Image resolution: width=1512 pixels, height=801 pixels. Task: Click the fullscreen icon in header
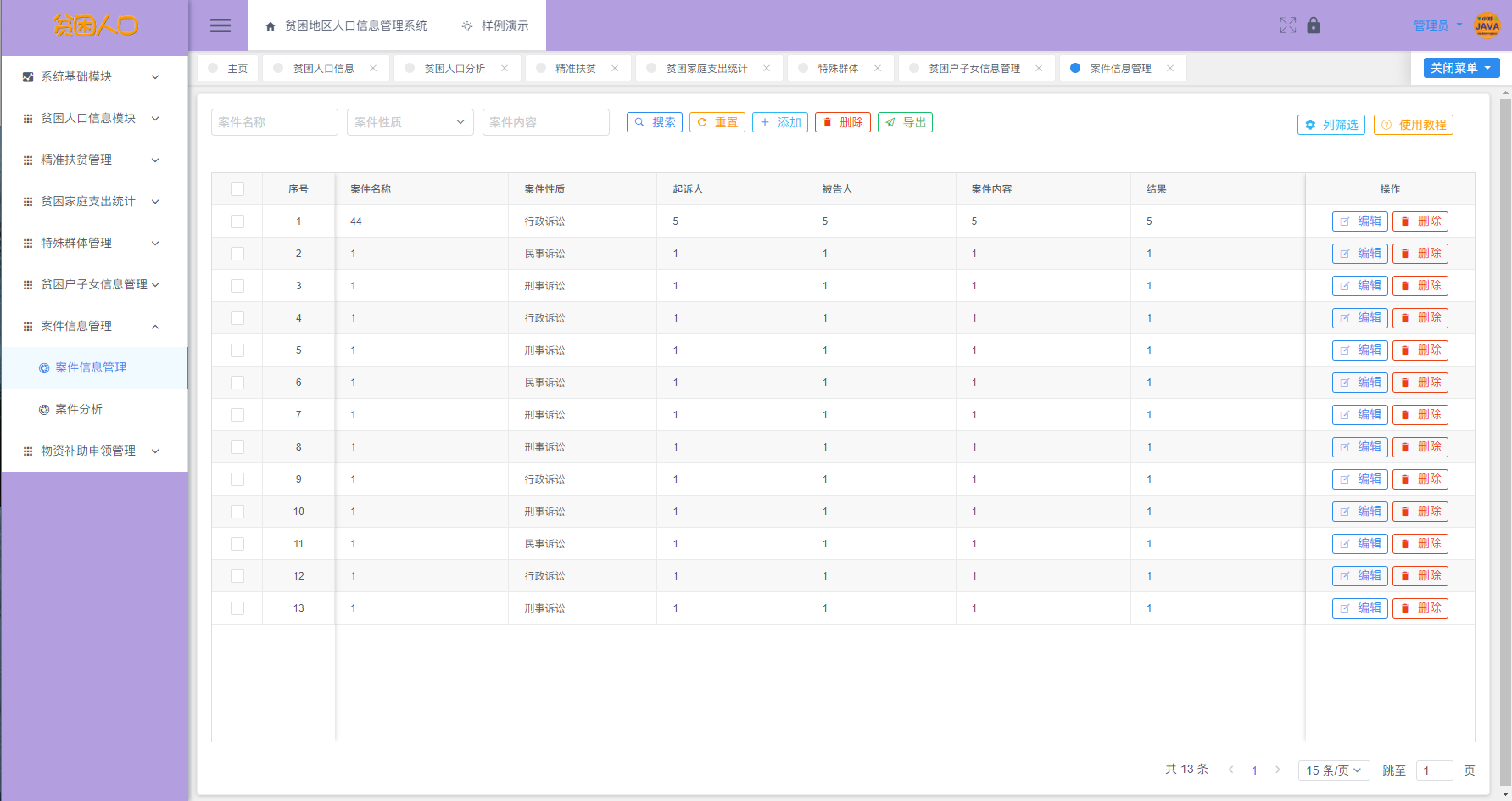1287,25
